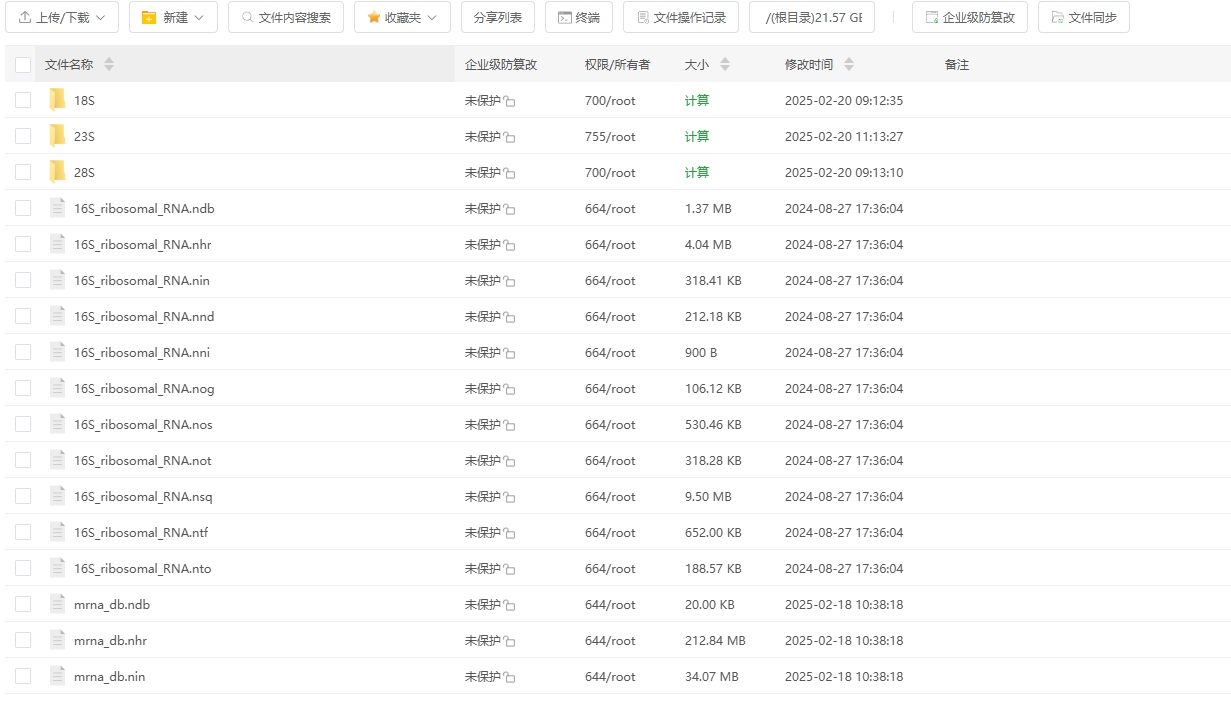
Task: Click the folder icon of 23S
Action: [x=57, y=135]
